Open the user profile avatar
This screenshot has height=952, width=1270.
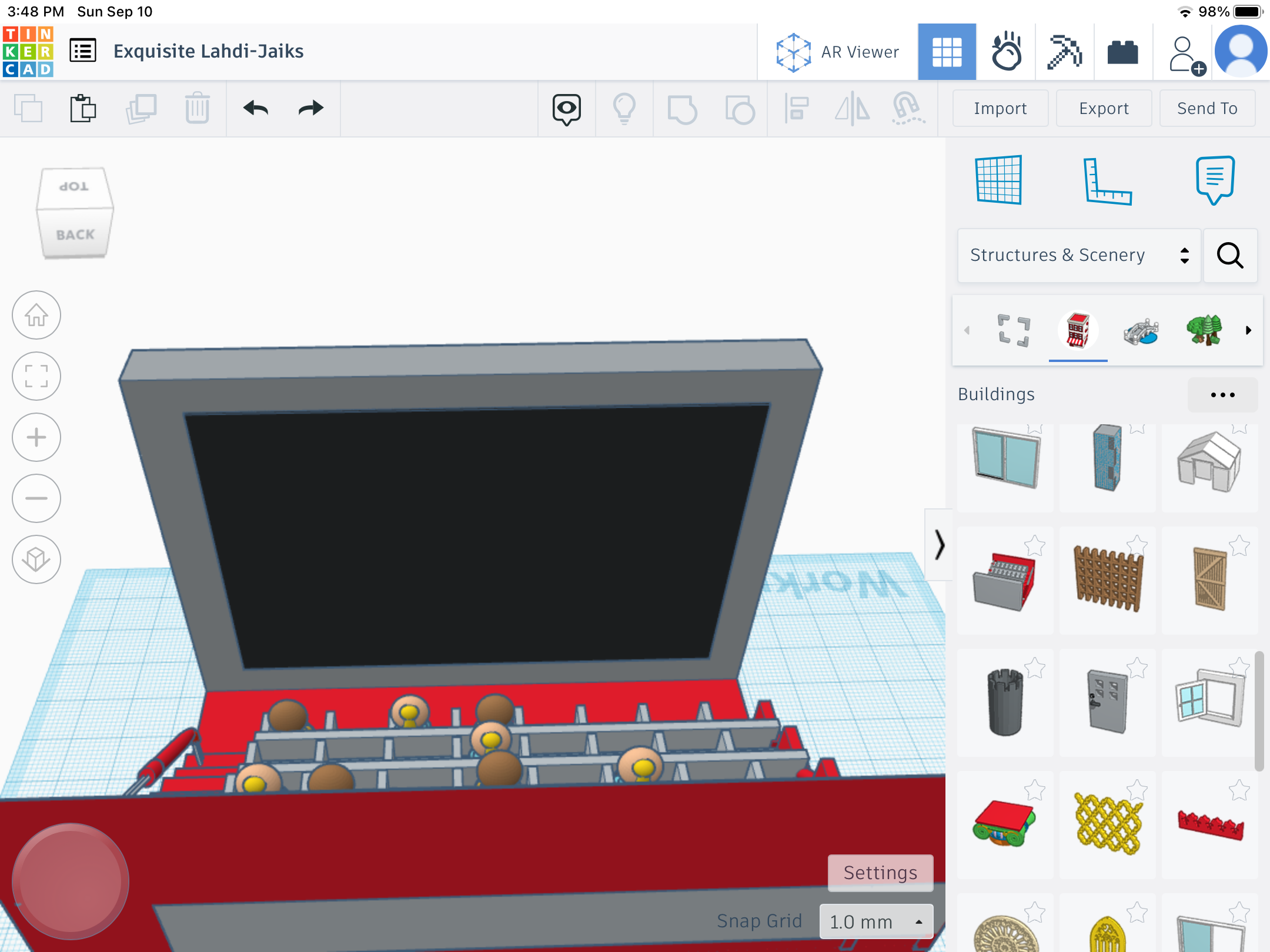1241,52
